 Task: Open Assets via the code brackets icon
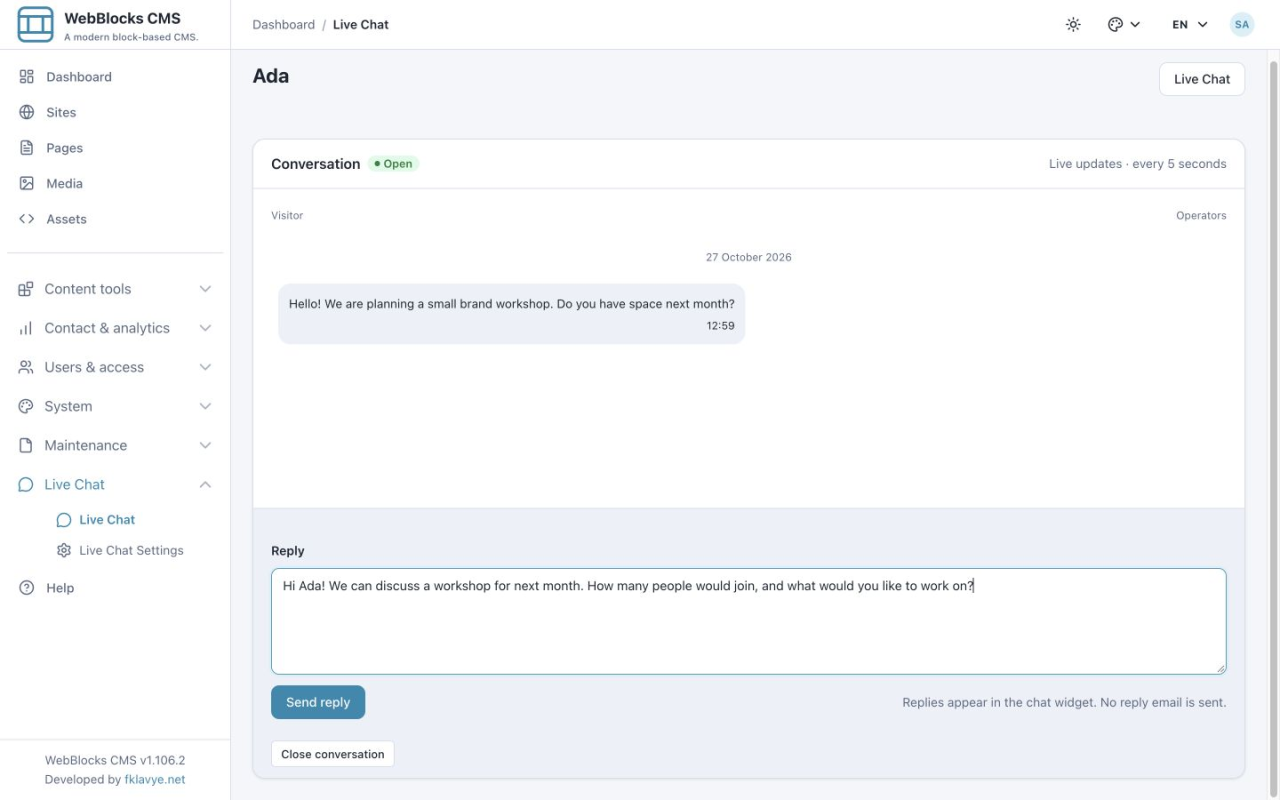27,219
